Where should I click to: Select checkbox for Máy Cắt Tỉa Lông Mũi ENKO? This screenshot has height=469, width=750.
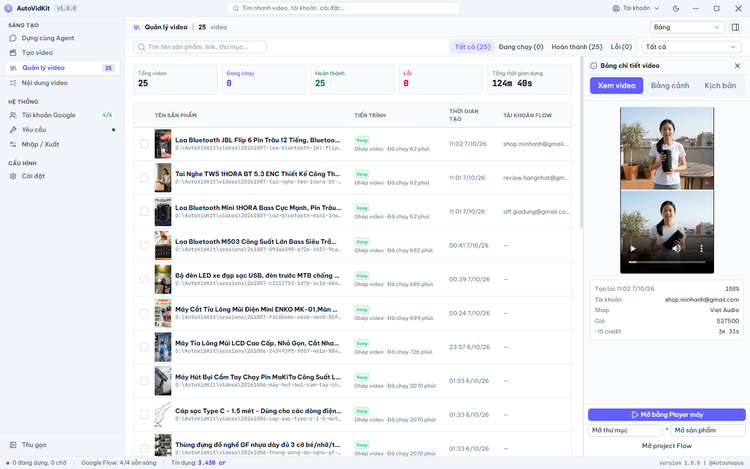(x=144, y=313)
